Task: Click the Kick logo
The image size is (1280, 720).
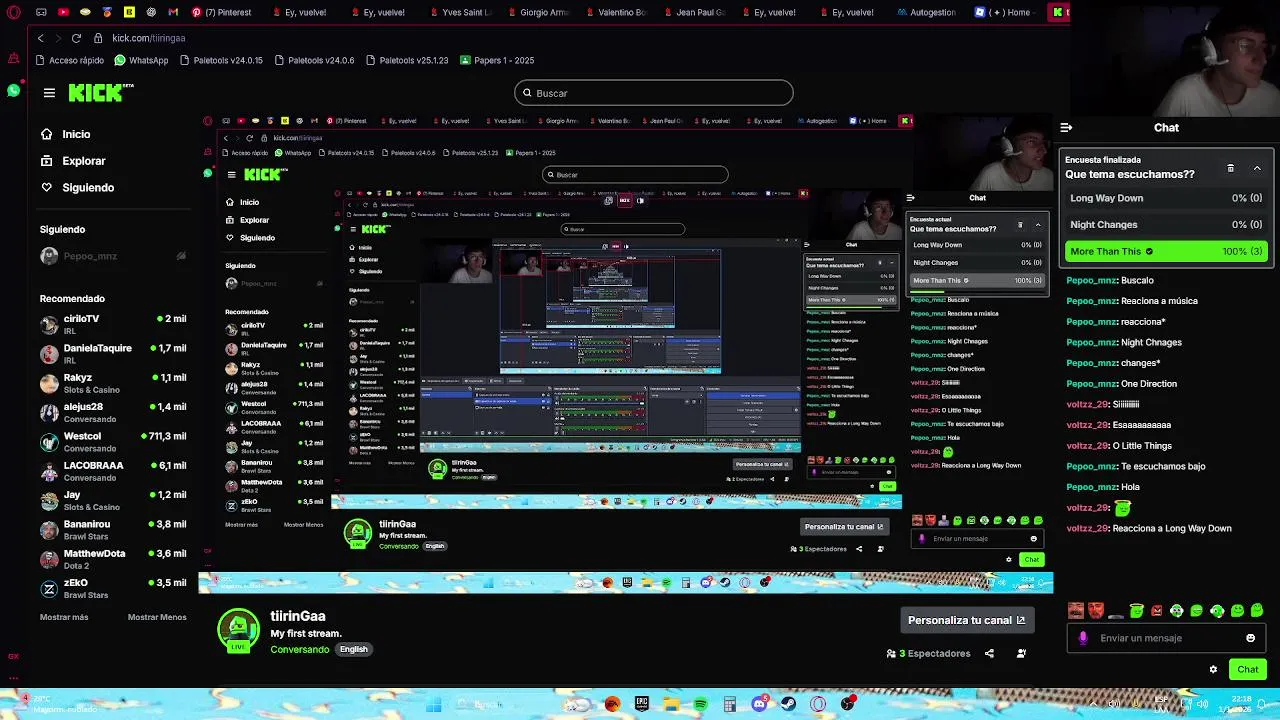Action: [x=101, y=93]
